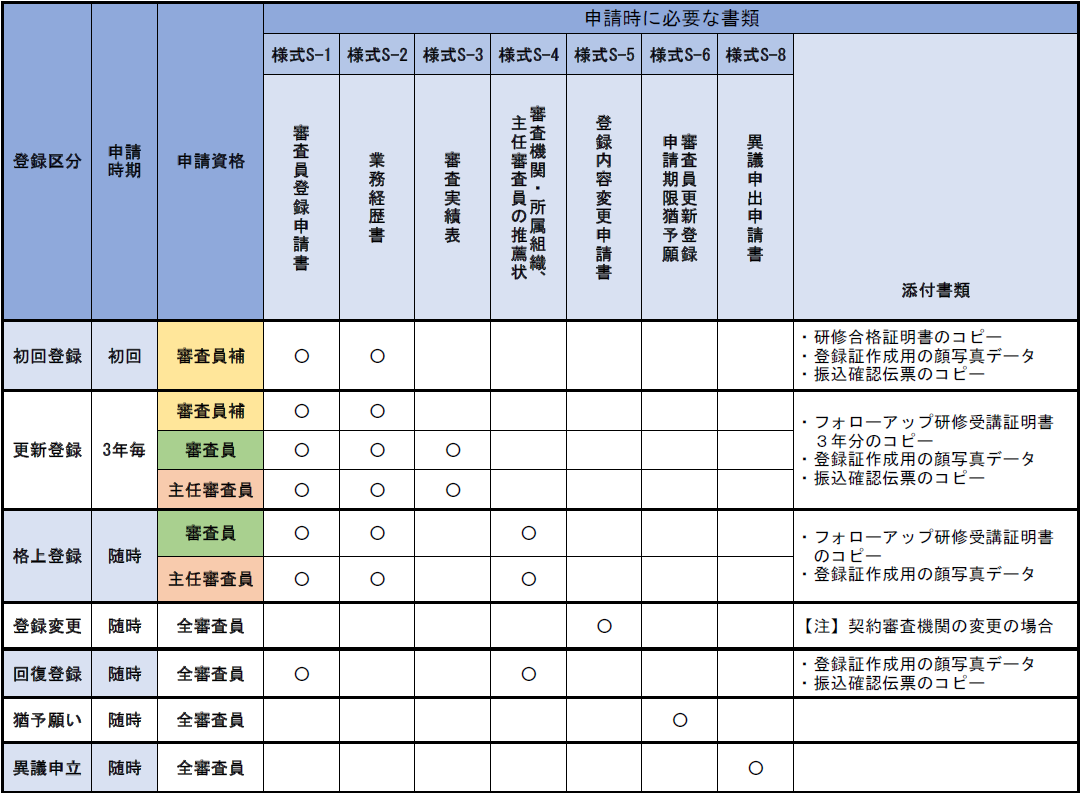Image resolution: width=1081 pixels, height=793 pixels.
Task: Select the 様式S-5 header cell
Action: (604, 54)
